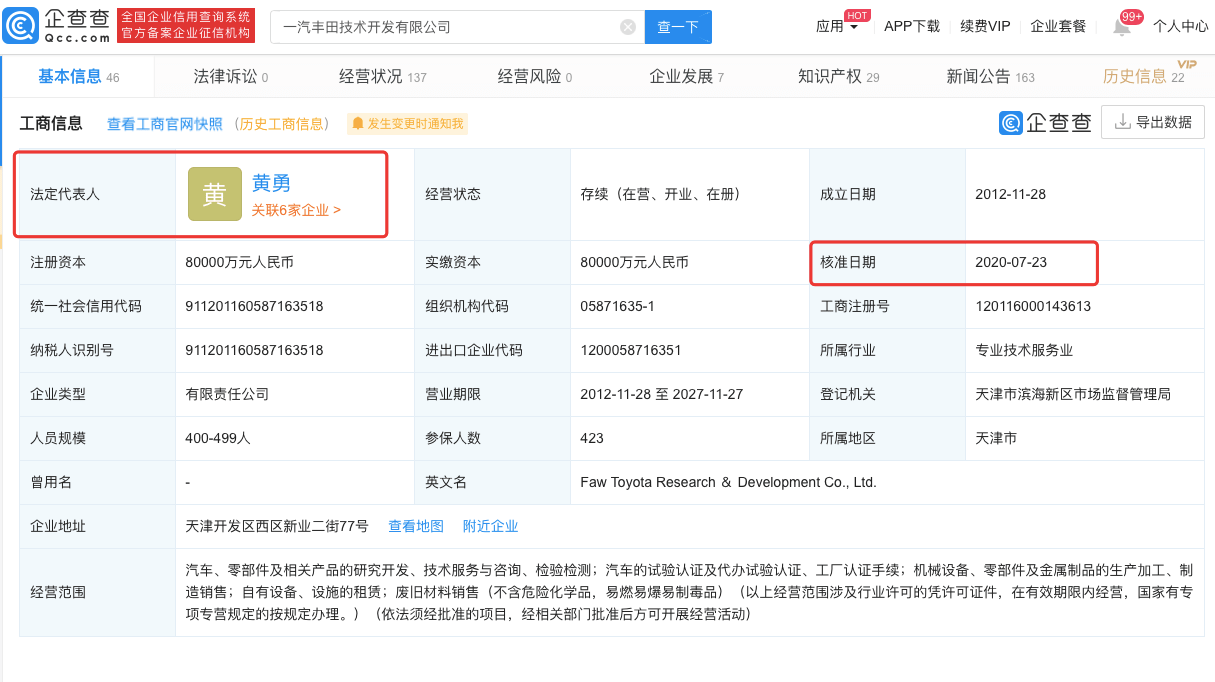Open 查看地图 to view company location
1215x682 pixels.
pos(416,525)
